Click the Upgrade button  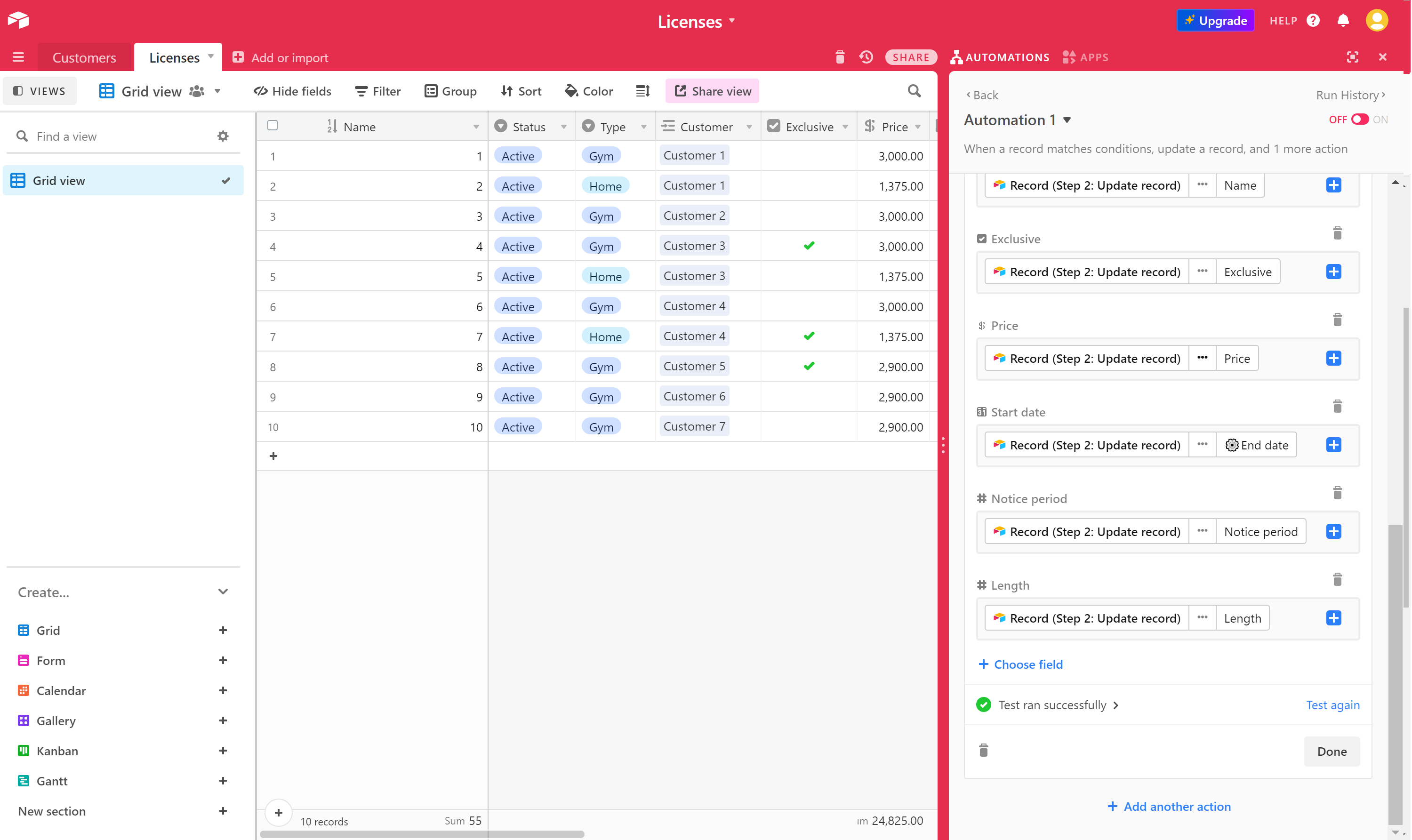coord(1215,20)
